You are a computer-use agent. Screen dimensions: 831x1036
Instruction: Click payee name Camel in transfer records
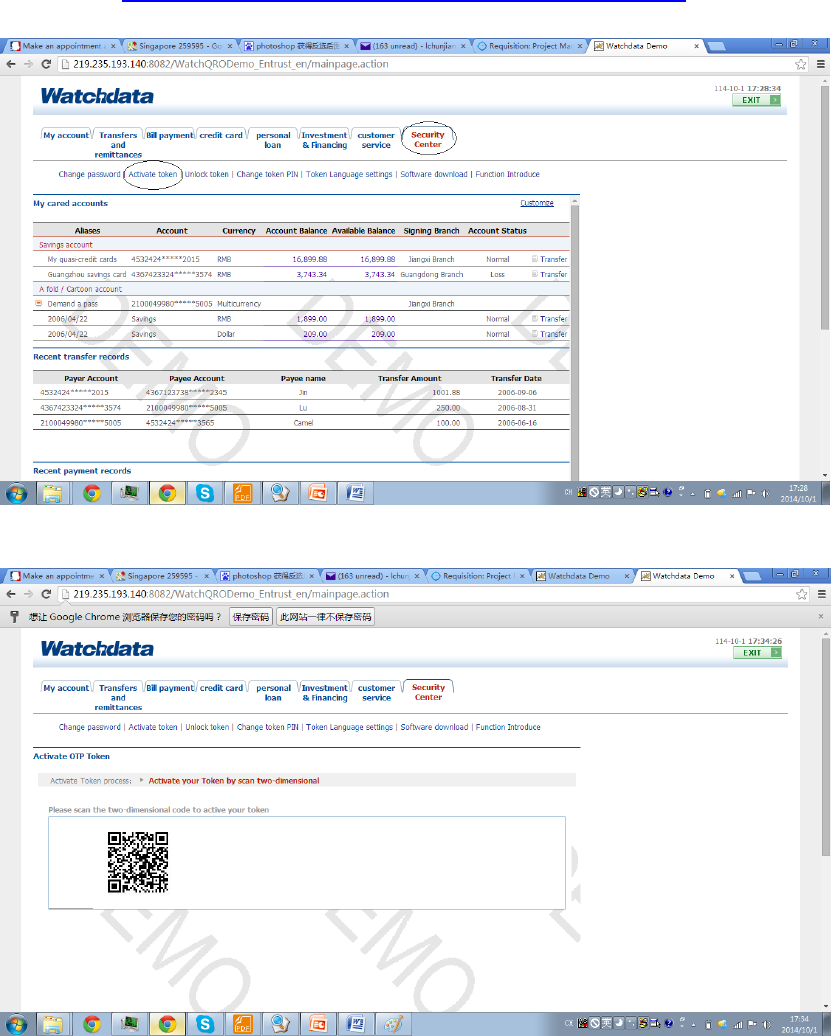(x=303, y=423)
